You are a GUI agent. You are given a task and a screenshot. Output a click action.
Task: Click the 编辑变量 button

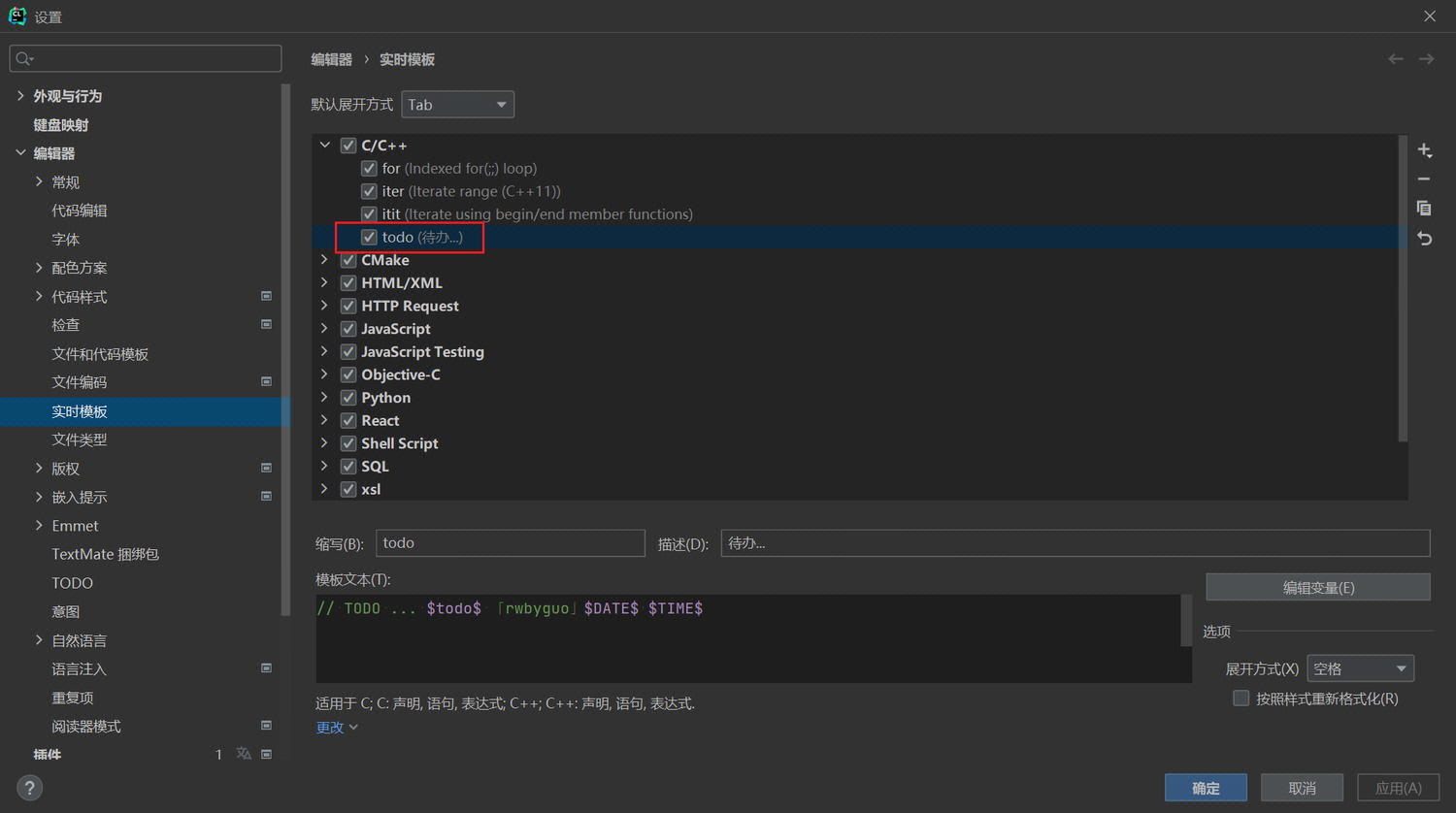(x=1317, y=587)
